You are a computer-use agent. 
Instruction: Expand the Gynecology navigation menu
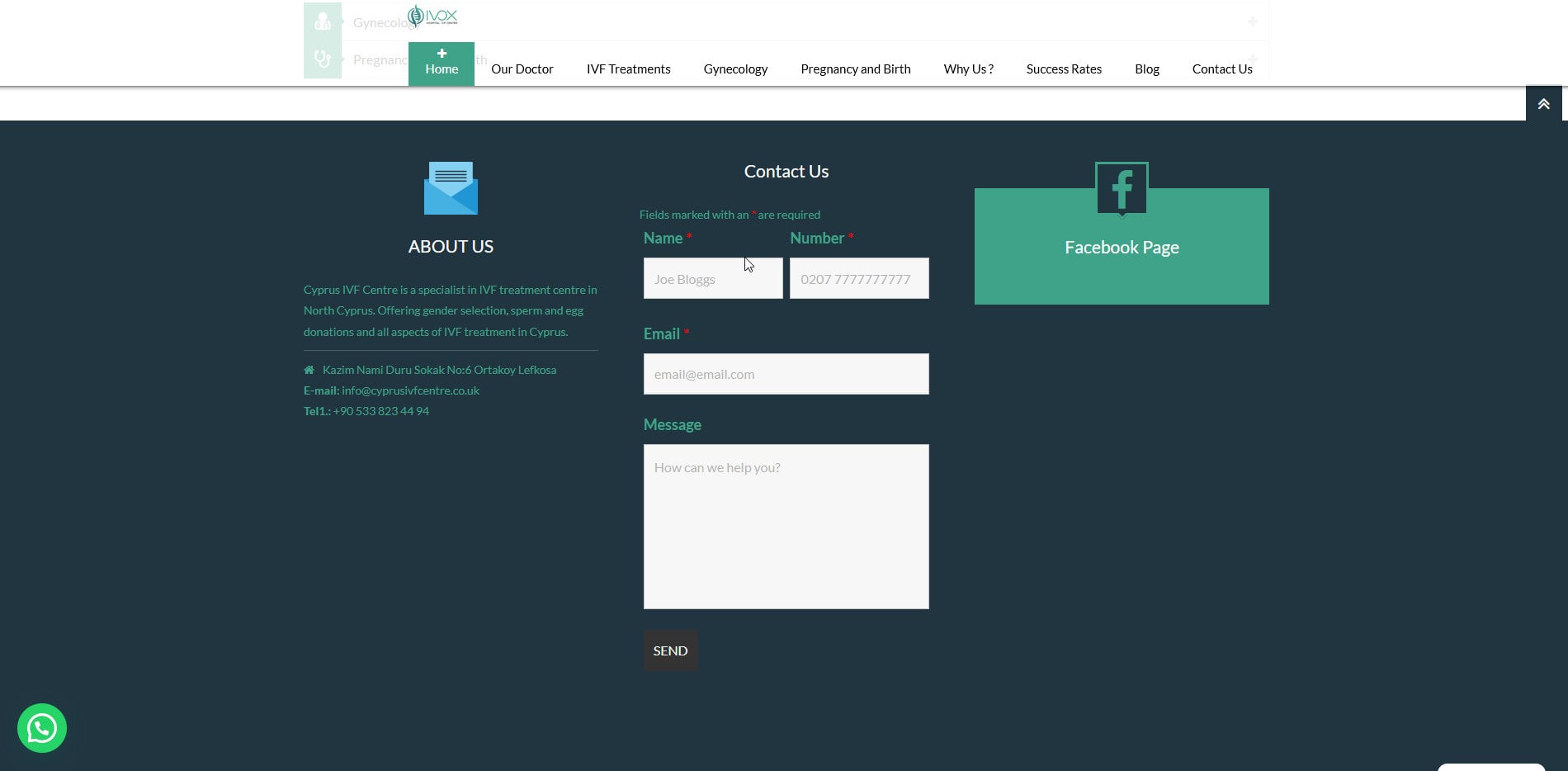735,69
